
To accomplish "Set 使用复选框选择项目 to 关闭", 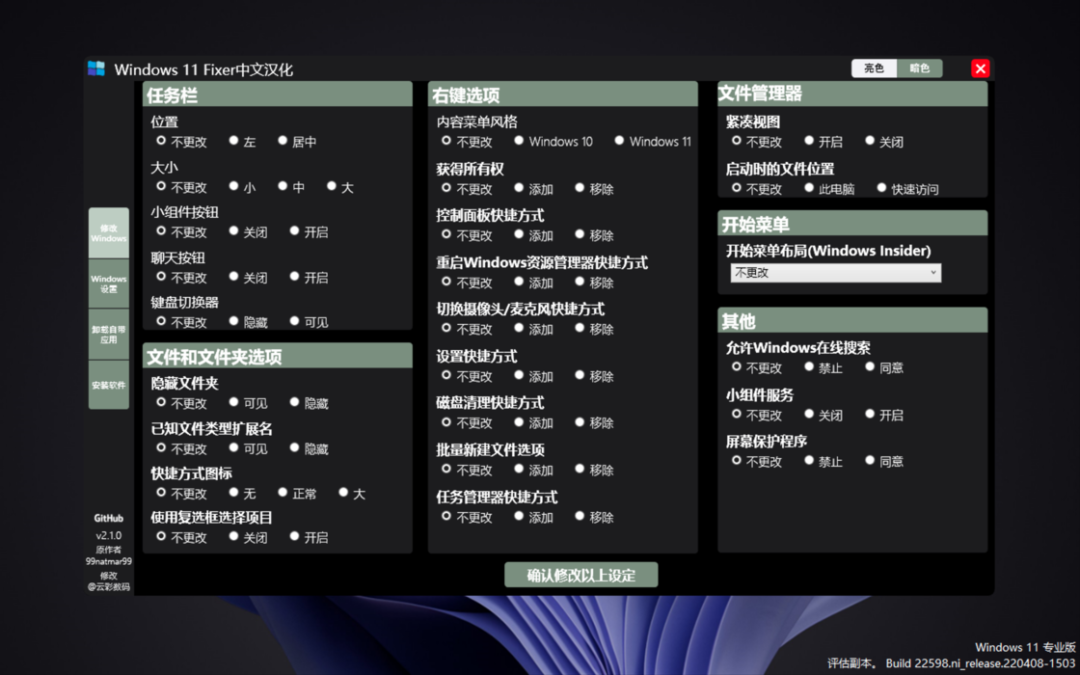I will pos(249,537).
